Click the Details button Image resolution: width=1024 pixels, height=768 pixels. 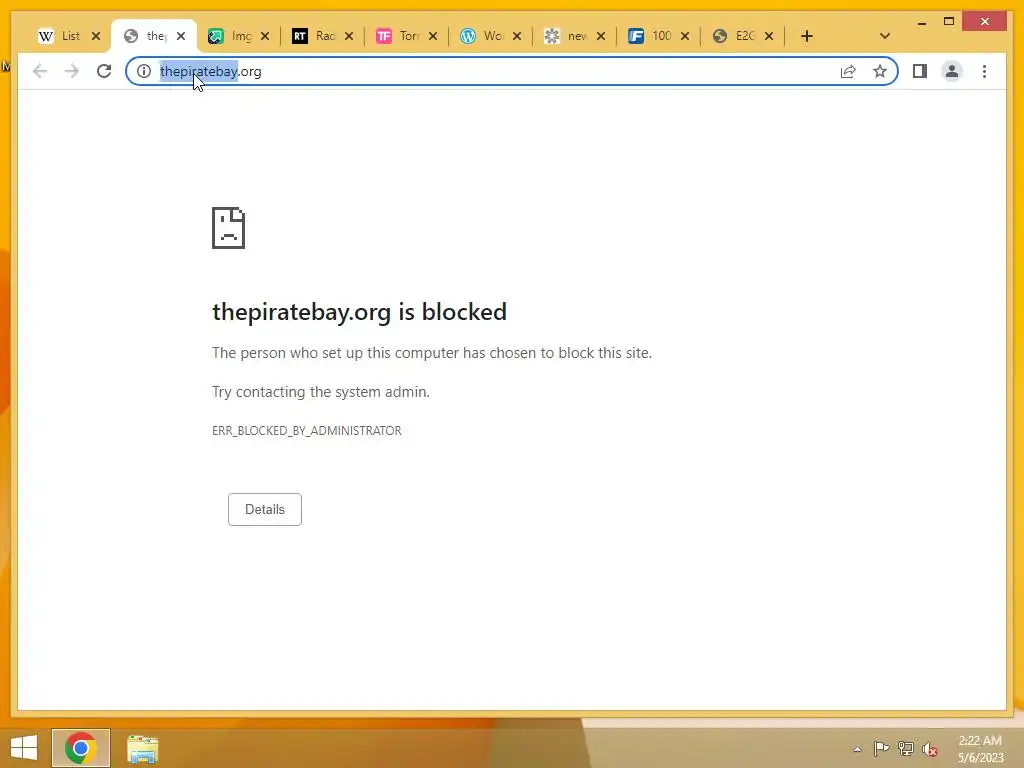click(264, 509)
